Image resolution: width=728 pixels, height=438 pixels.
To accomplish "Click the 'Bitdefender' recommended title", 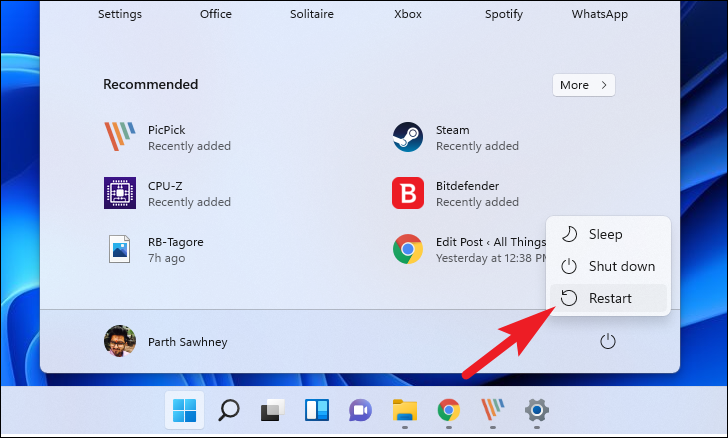I will [x=467, y=186].
